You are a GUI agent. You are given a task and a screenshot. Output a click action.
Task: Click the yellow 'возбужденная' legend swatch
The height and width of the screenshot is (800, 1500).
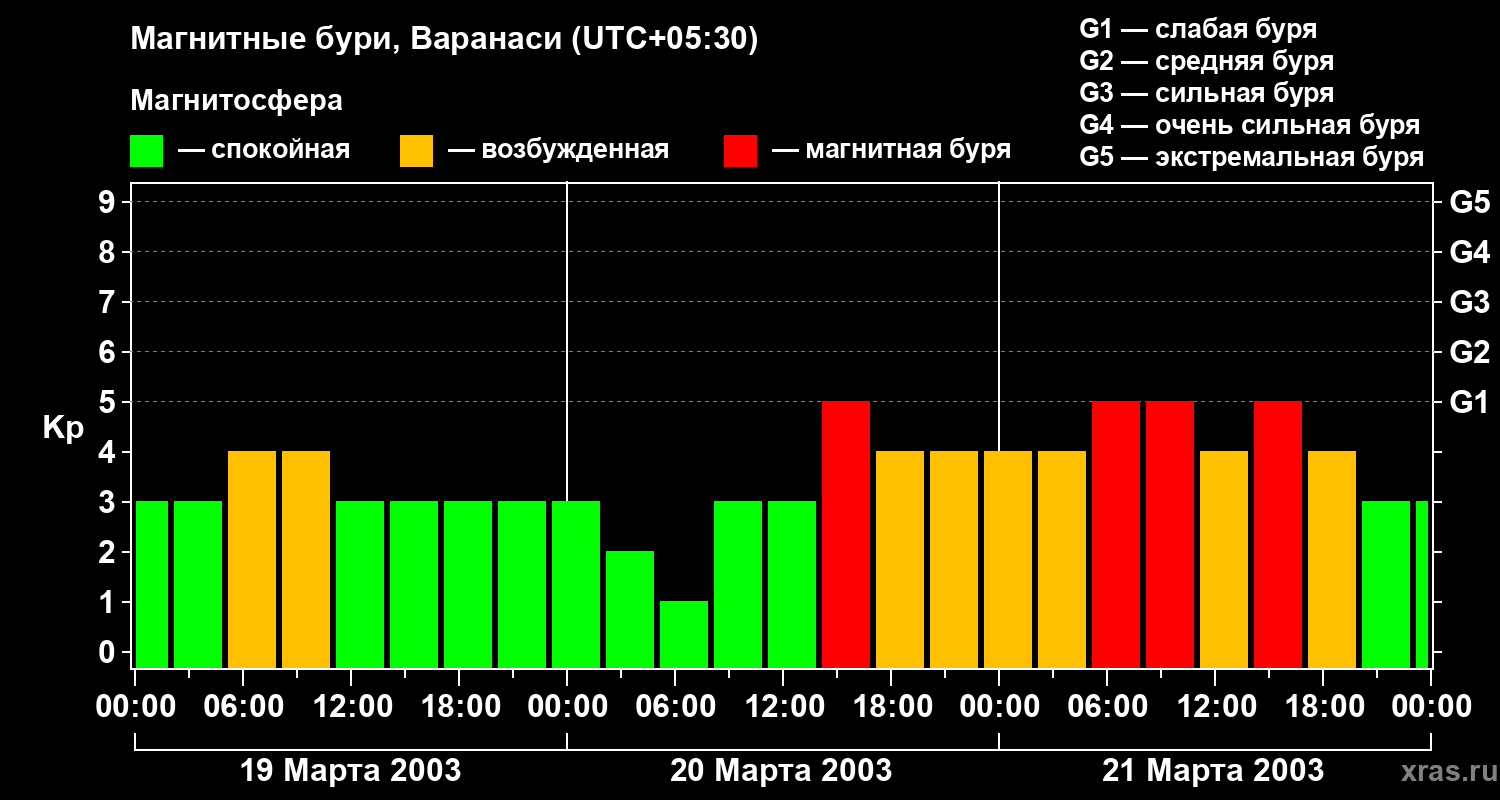(416, 151)
